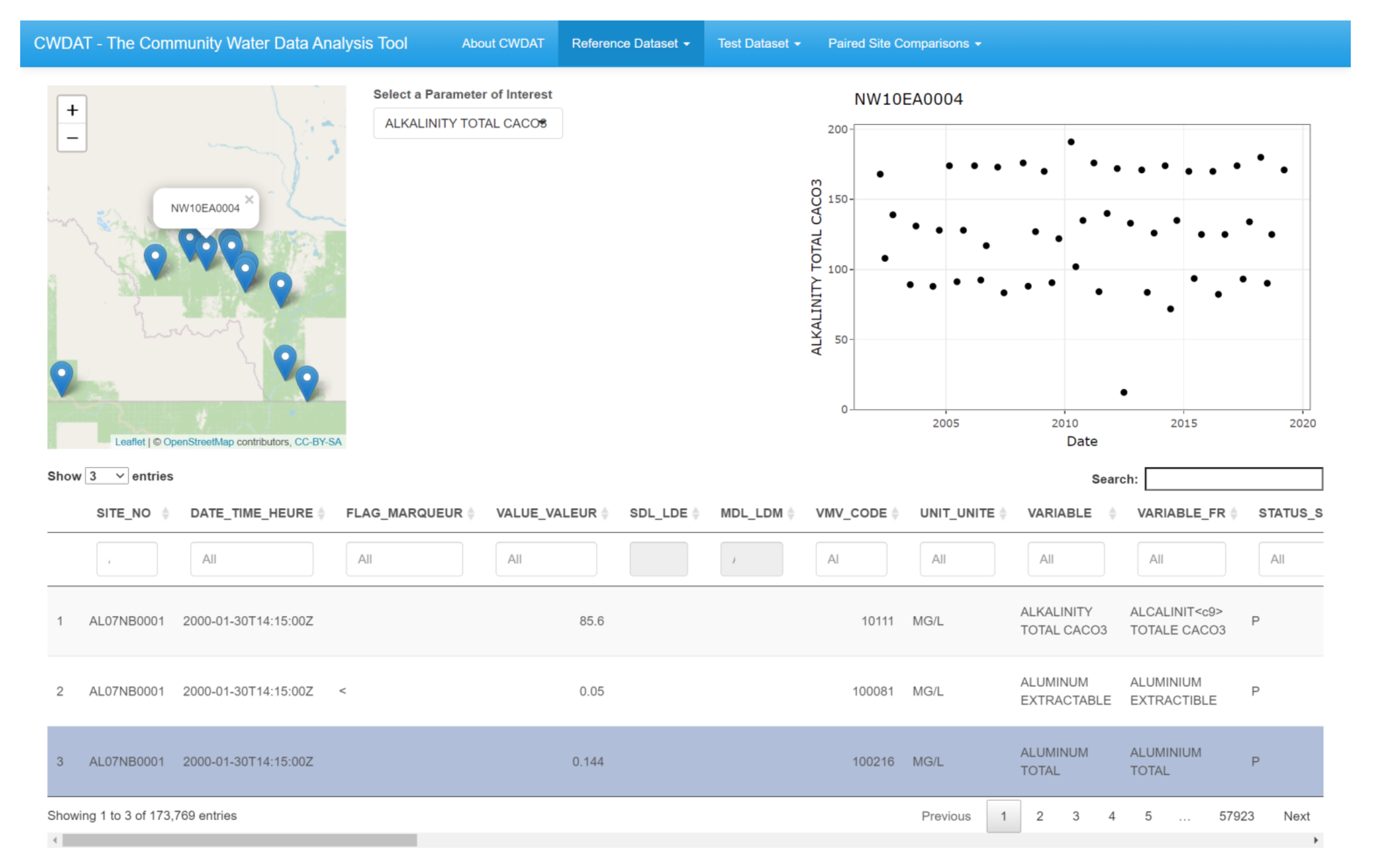Sort by VMV_CODE column arrows
1373x868 pixels.
(894, 513)
